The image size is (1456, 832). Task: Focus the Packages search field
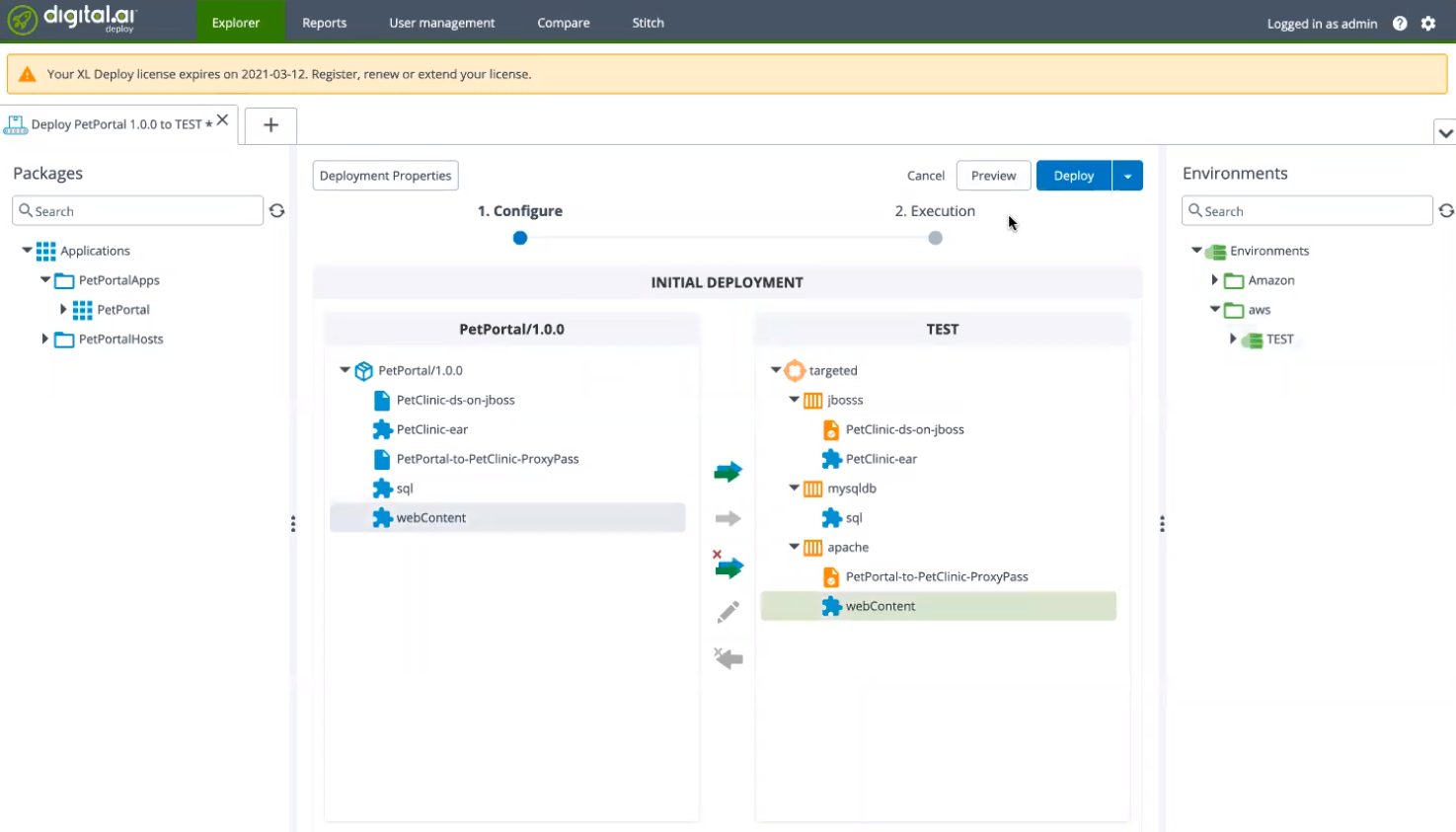pos(138,211)
